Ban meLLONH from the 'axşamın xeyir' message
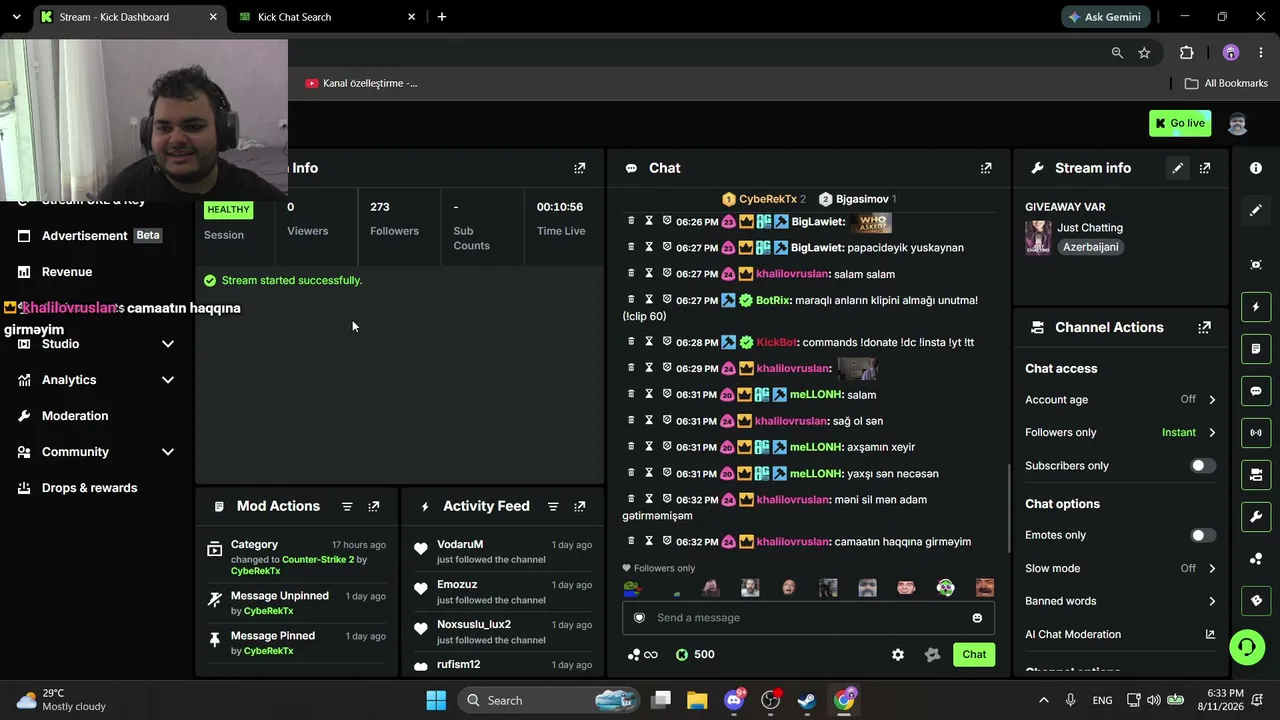Viewport: 1280px width, 720px height. (x=667, y=446)
